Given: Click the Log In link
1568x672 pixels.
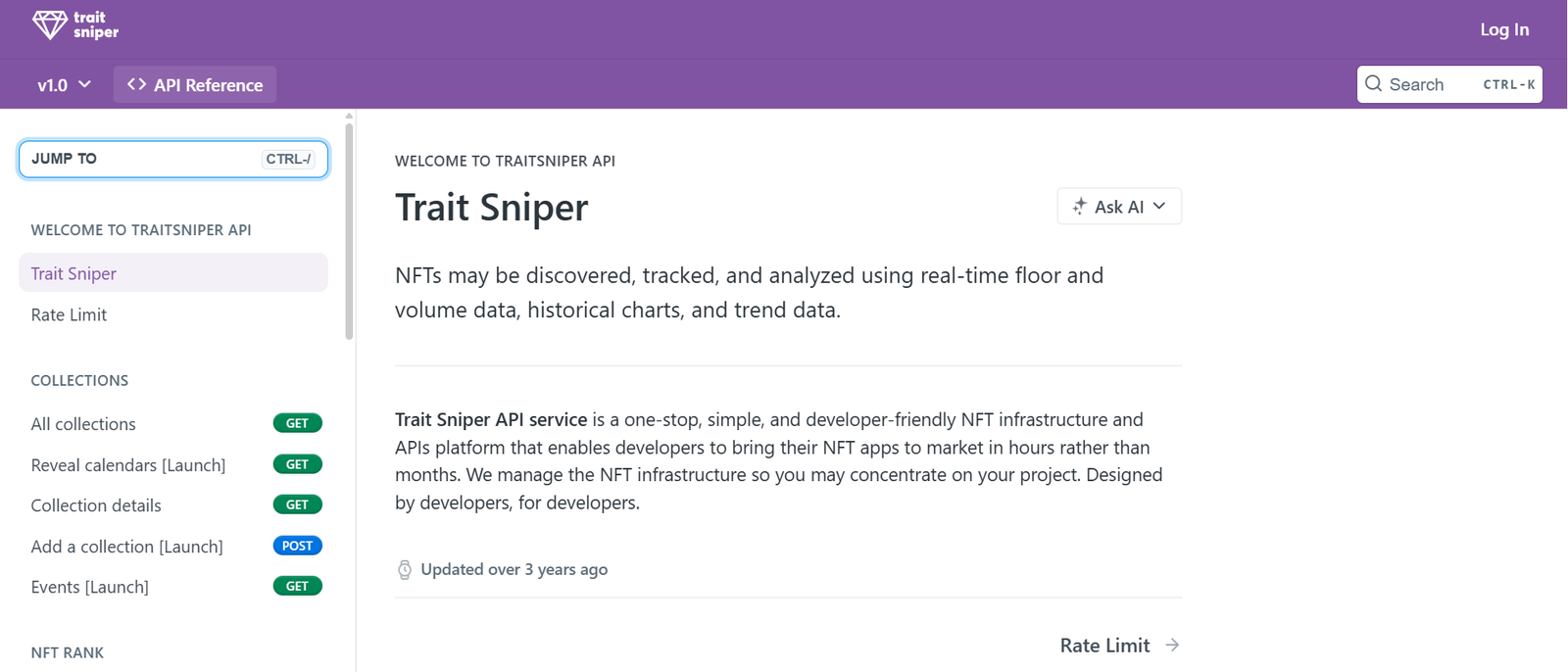Looking at the screenshot, I should [1503, 29].
